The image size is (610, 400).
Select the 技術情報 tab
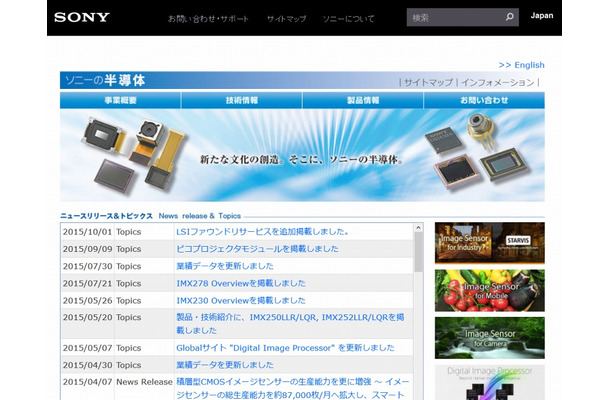(242, 100)
